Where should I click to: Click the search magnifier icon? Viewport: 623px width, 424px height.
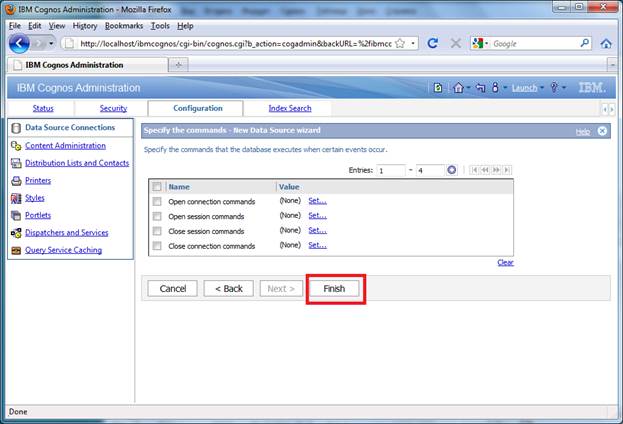pyautogui.click(x=584, y=43)
